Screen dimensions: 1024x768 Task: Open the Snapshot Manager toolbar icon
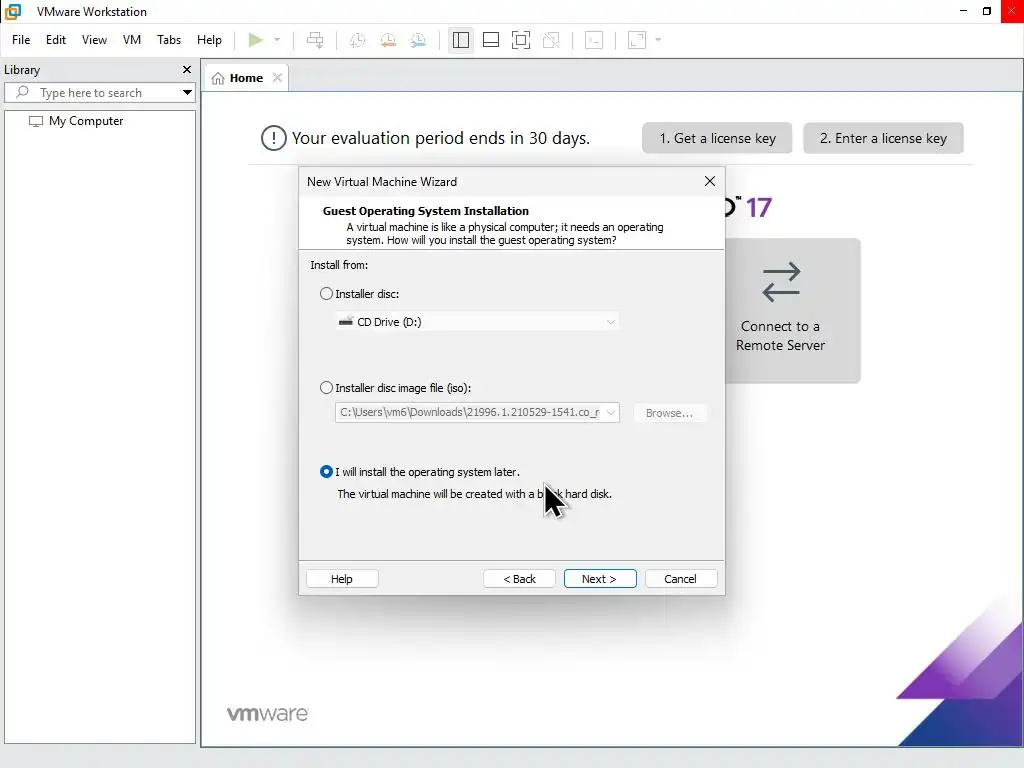(x=419, y=40)
